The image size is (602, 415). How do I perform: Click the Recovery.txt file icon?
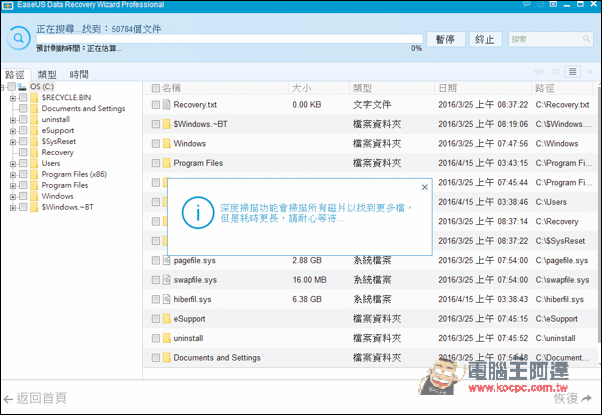pos(166,104)
